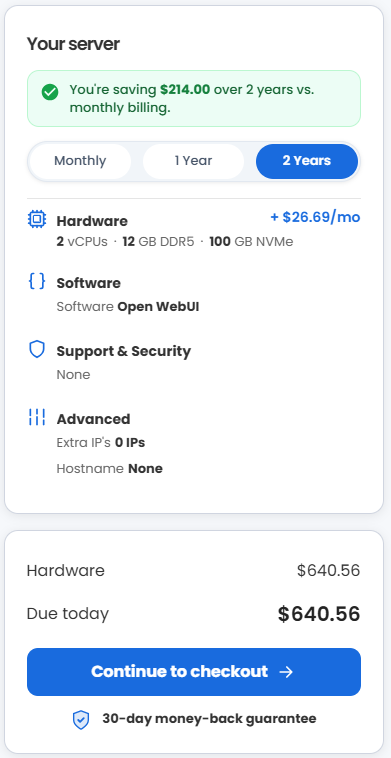Click the Software curly braces icon
The width and height of the screenshot is (391, 758).
(x=37, y=281)
